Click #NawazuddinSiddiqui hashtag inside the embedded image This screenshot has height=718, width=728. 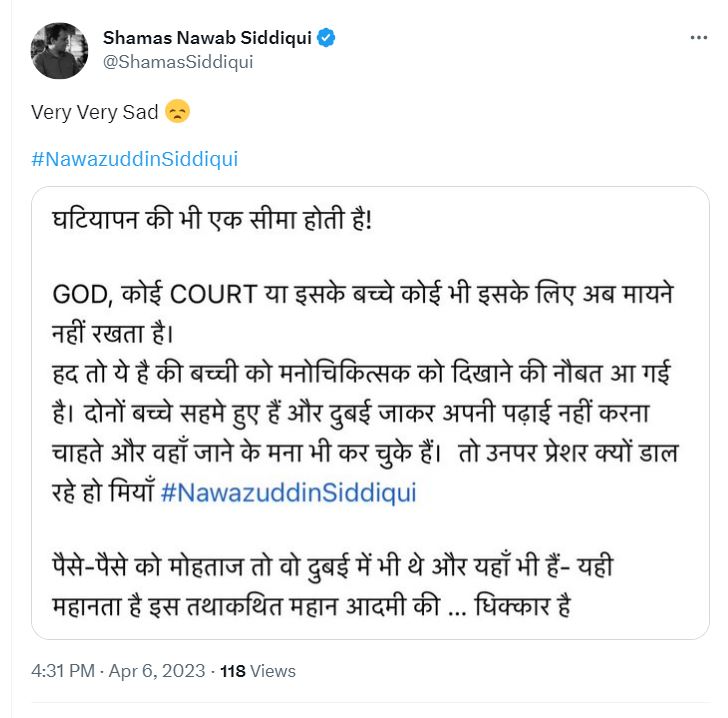coord(288,493)
